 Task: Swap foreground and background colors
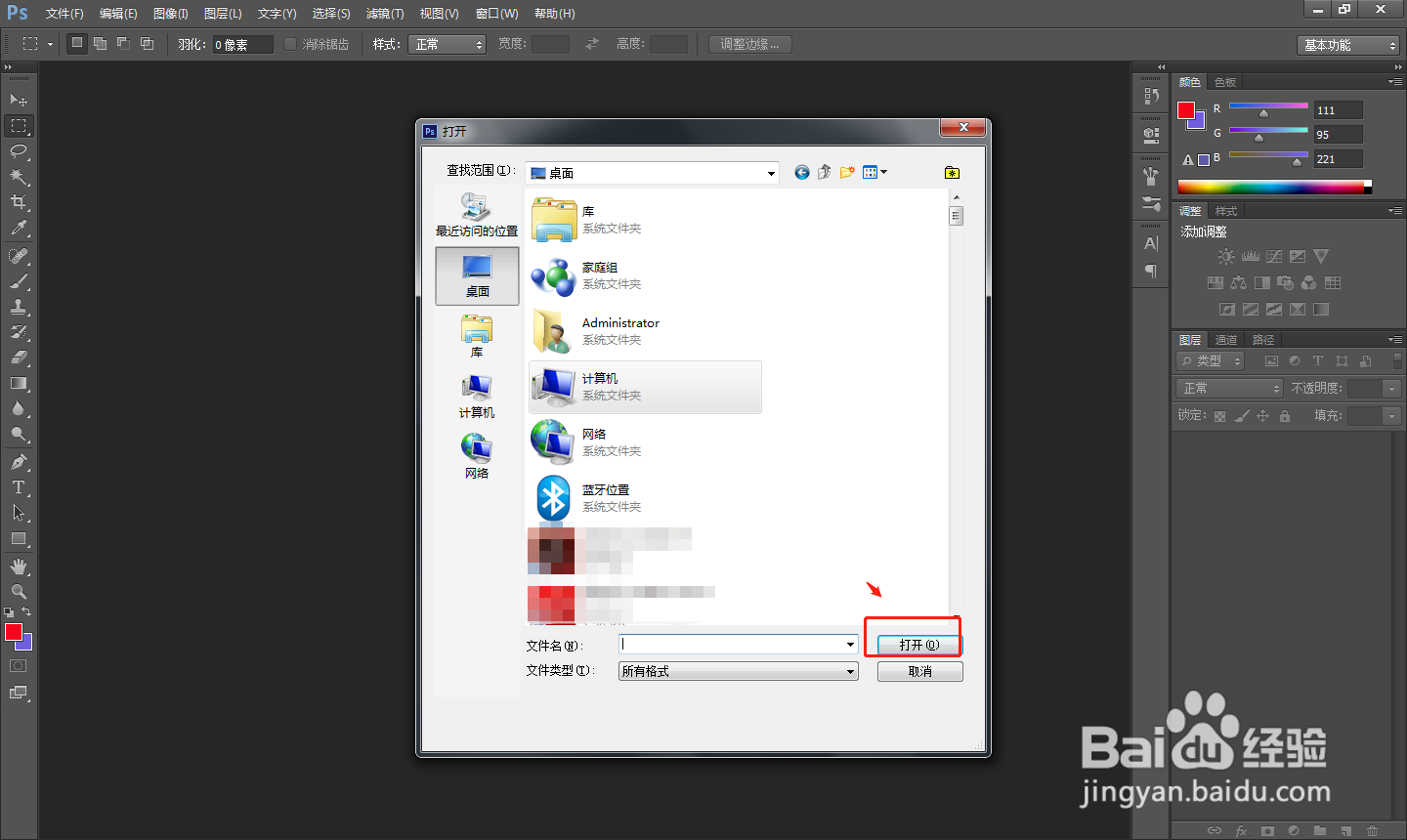26,611
